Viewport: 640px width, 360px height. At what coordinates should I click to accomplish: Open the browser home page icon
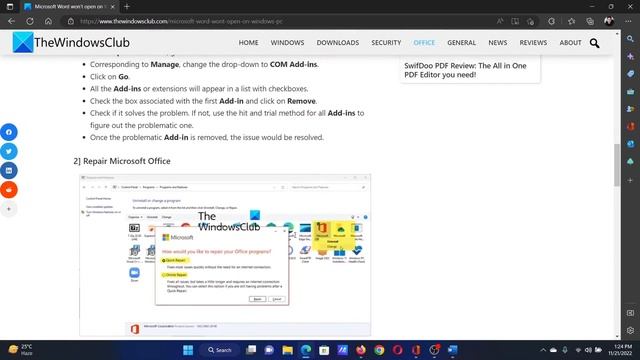tap(48, 21)
